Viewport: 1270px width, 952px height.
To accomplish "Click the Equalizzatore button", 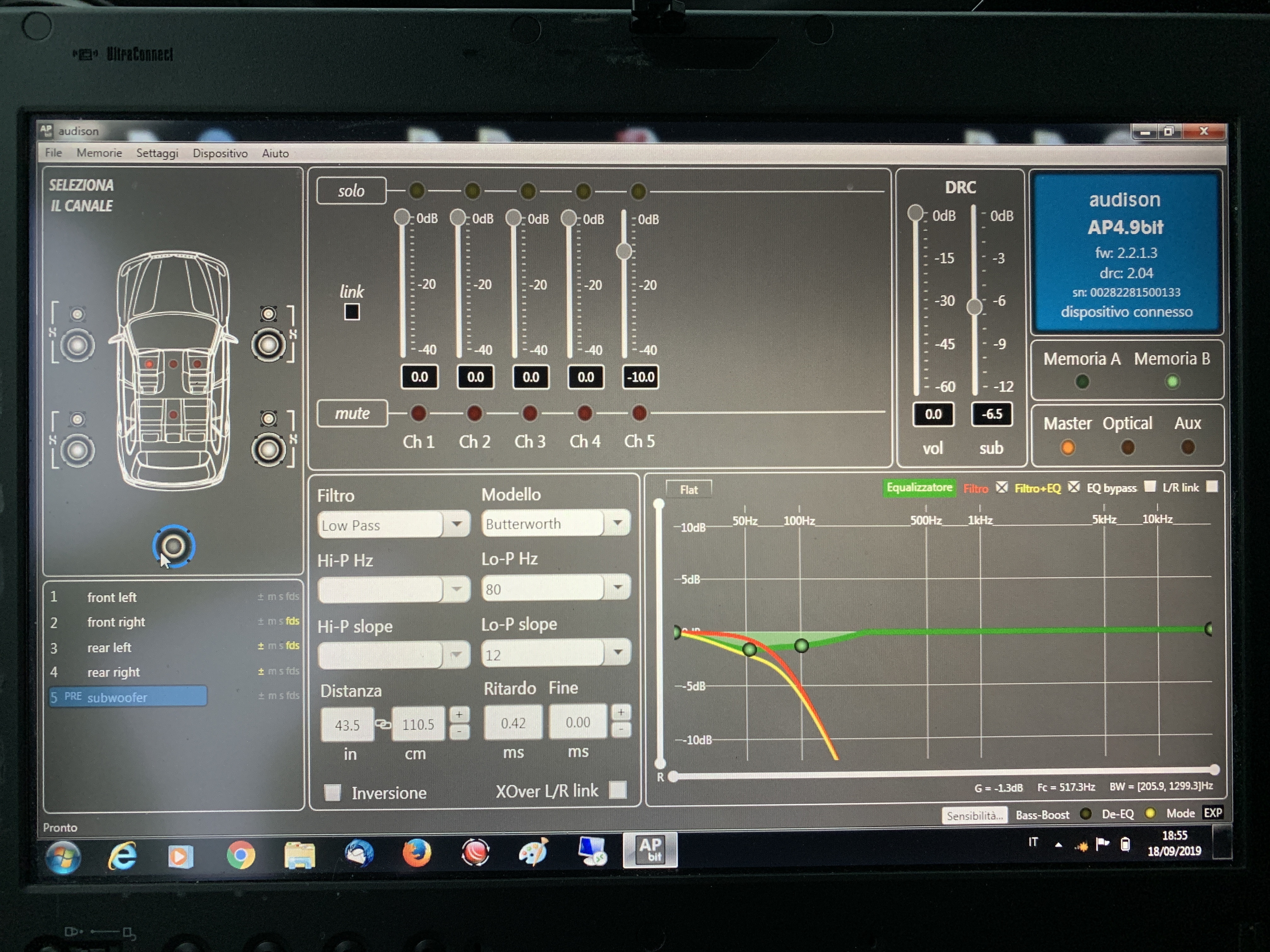I will (919, 488).
